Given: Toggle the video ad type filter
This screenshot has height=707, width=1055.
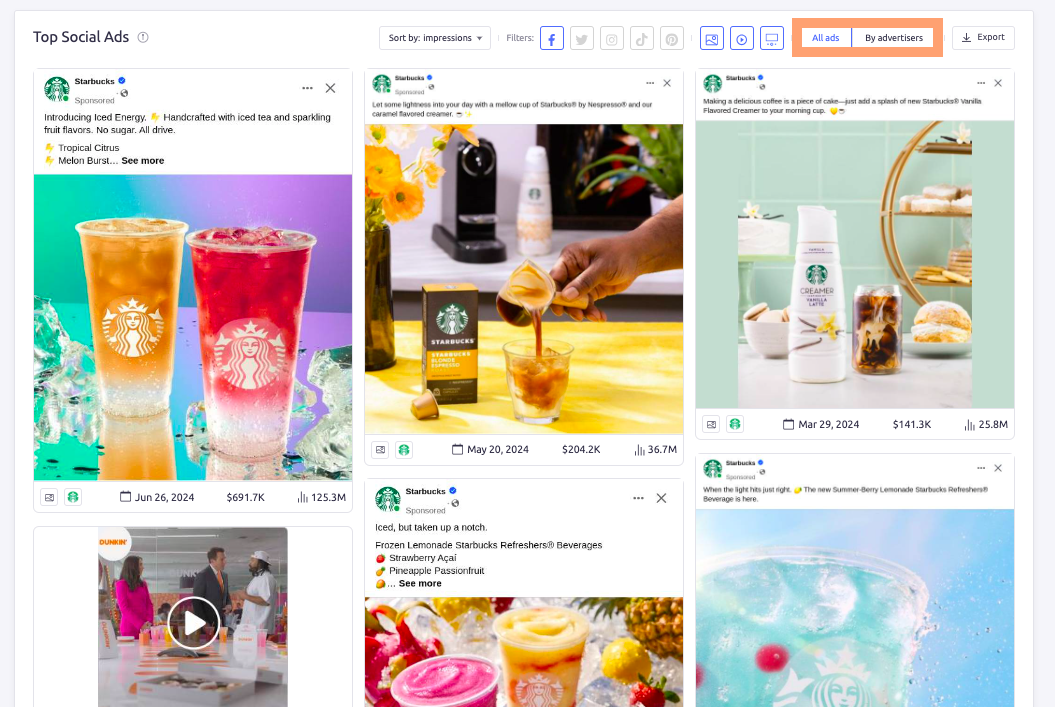Looking at the screenshot, I should click(x=741, y=37).
